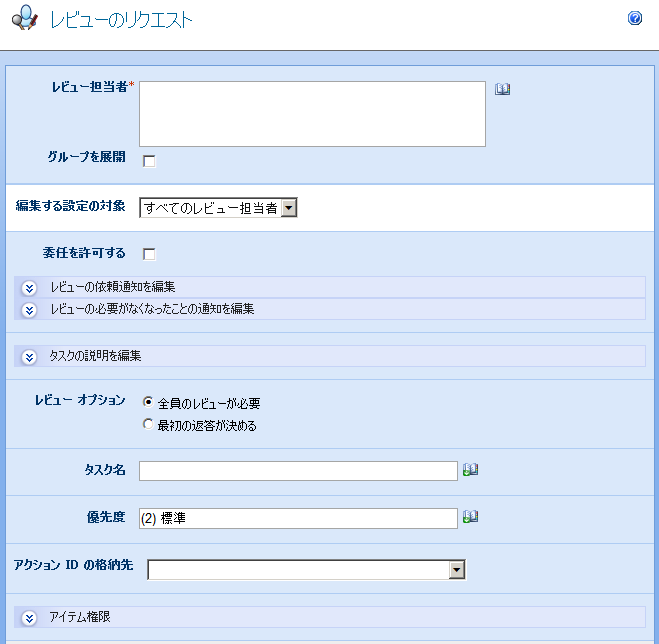Image resolution: width=659 pixels, height=644 pixels.
Task: Click into the レビュー担当者 text area
Action: point(312,114)
